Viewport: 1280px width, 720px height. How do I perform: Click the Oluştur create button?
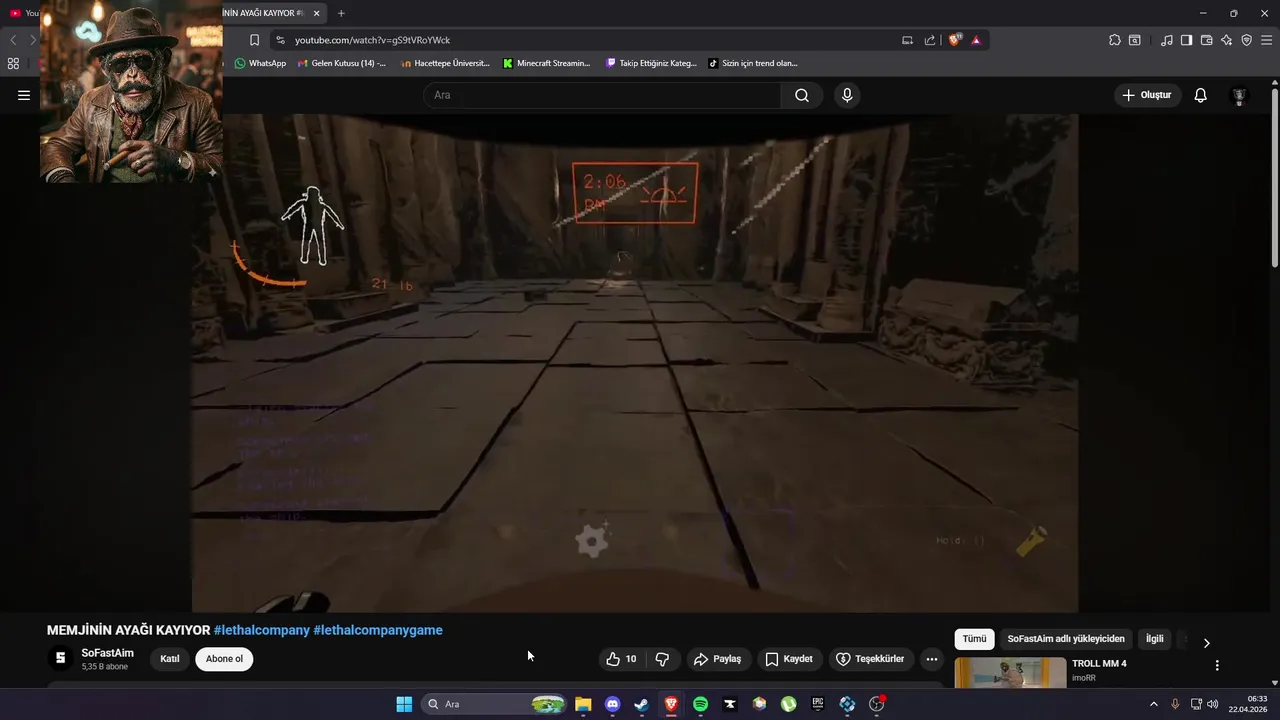(1148, 95)
